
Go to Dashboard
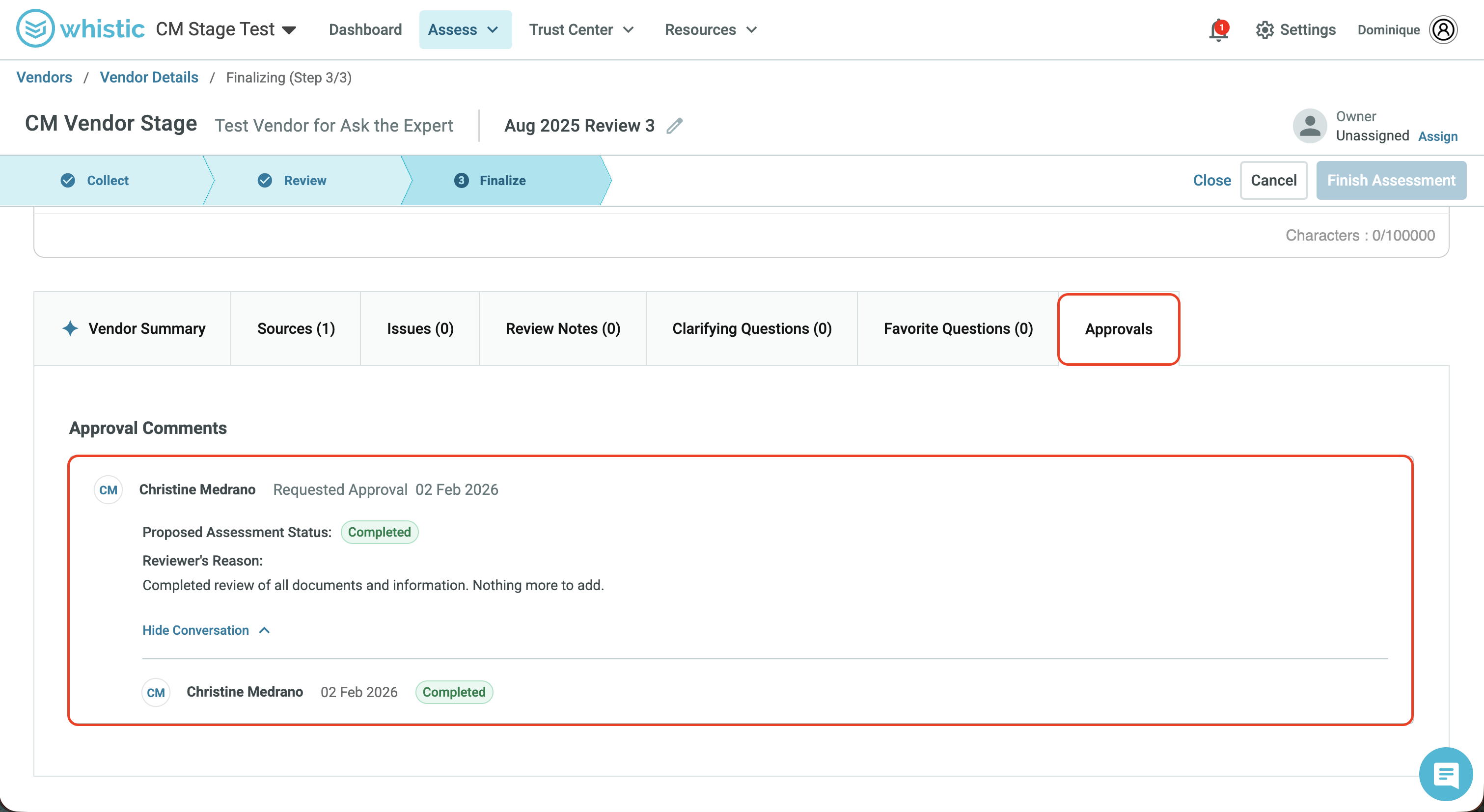tap(365, 29)
